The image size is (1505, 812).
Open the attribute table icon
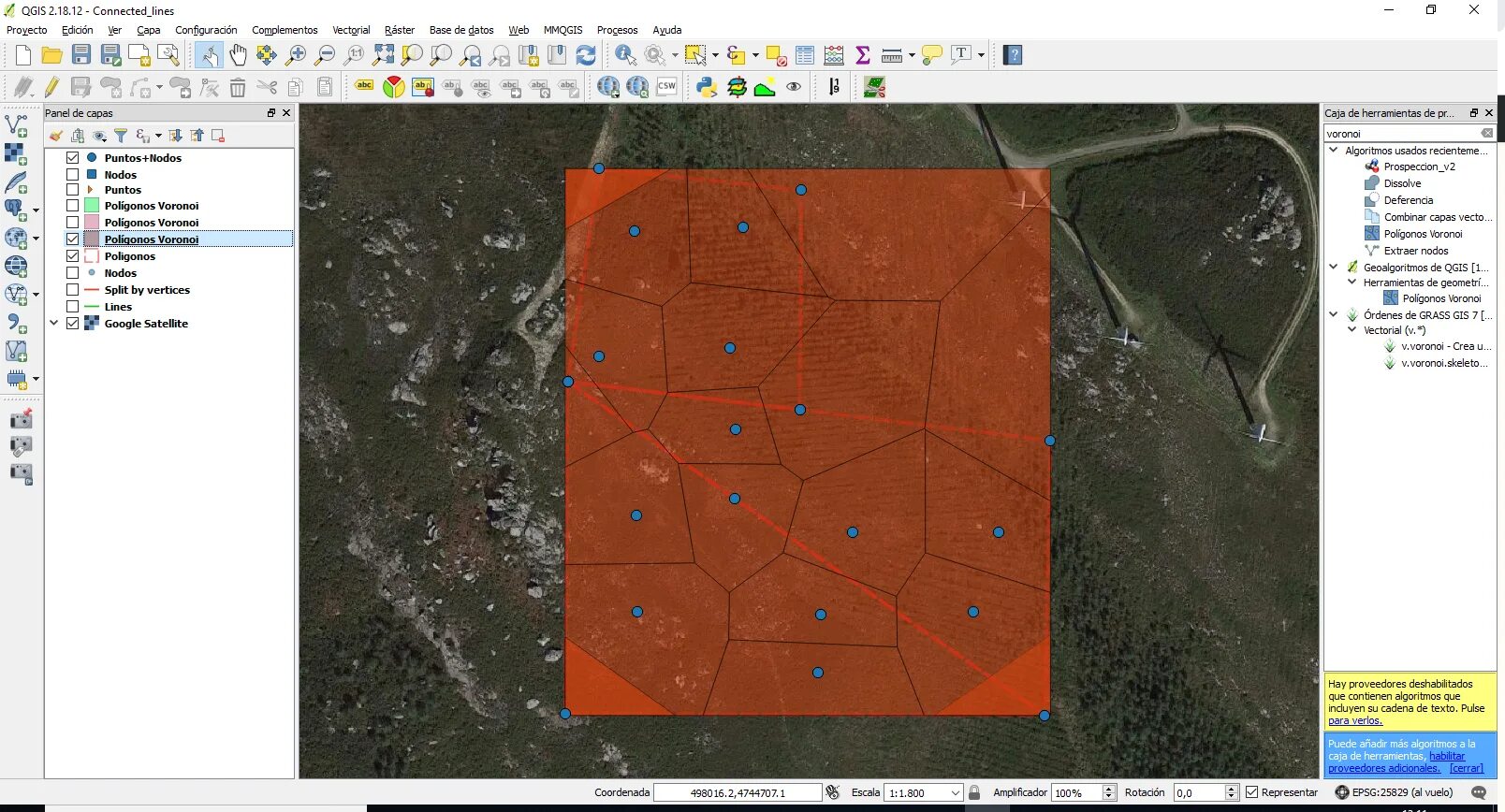(804, 55)
